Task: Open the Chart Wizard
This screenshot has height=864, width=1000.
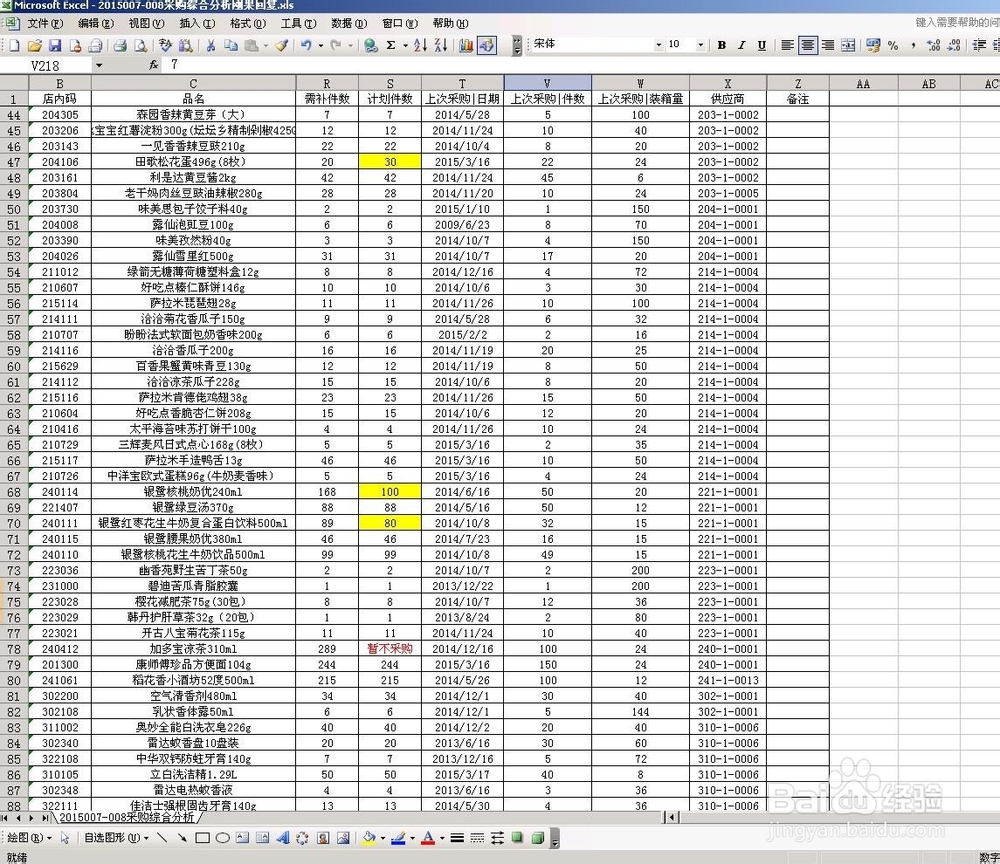Action: 466,45
